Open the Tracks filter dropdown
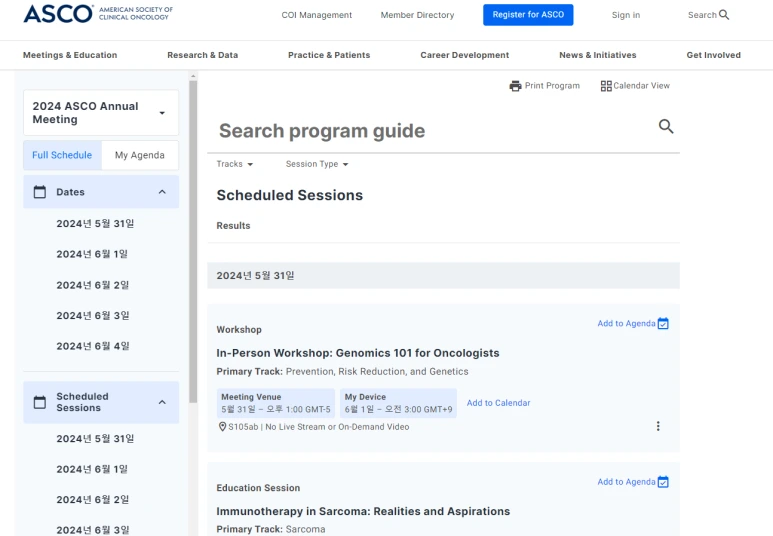This screenshot has height=536, width=773. pos(235,164)
